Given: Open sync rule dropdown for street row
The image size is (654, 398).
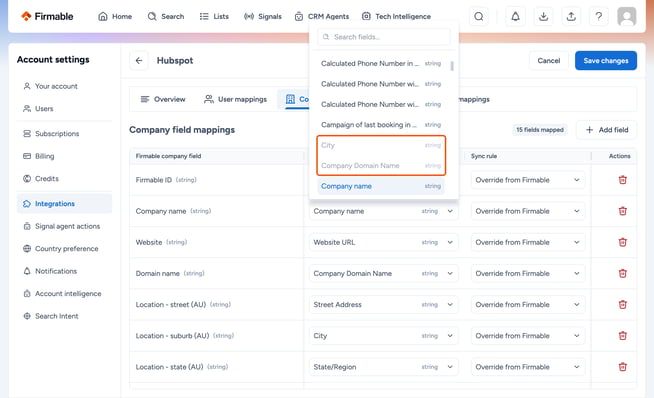Looking at the screenshot, I should click(x=528, y=305).
